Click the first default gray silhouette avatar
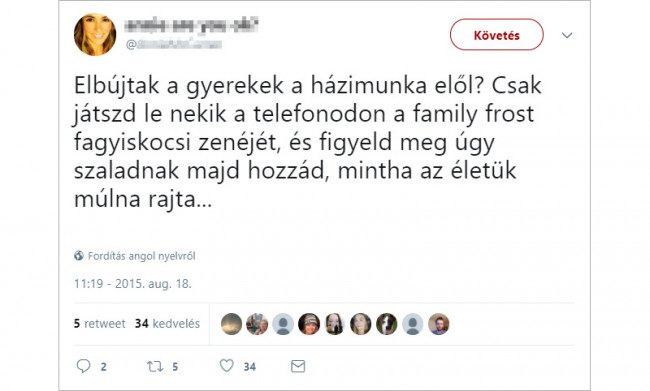The width and height of the screenshot is (650, 391). (x=283, y=324)
